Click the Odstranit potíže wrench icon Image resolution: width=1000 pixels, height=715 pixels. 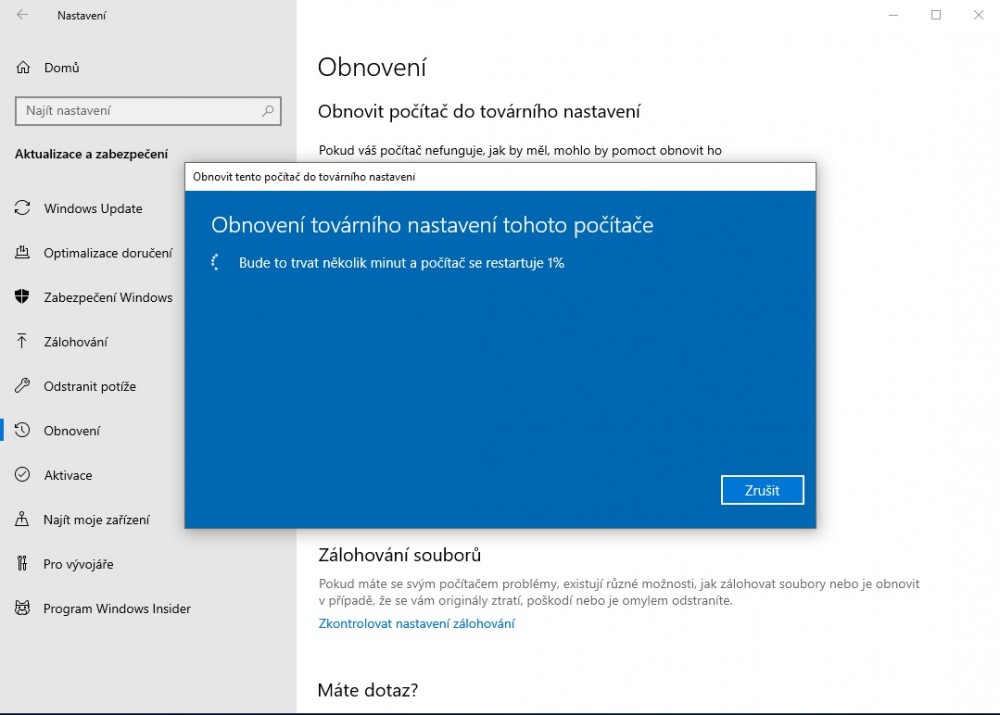point(22,386)
